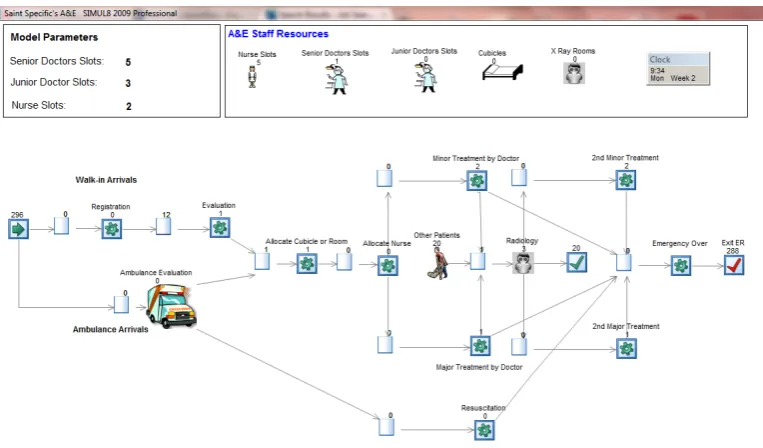The height and width of the screenshot is (448, 763).
Task: Edit the Nurse Slots parameter value 2
Action: point(128,106)
